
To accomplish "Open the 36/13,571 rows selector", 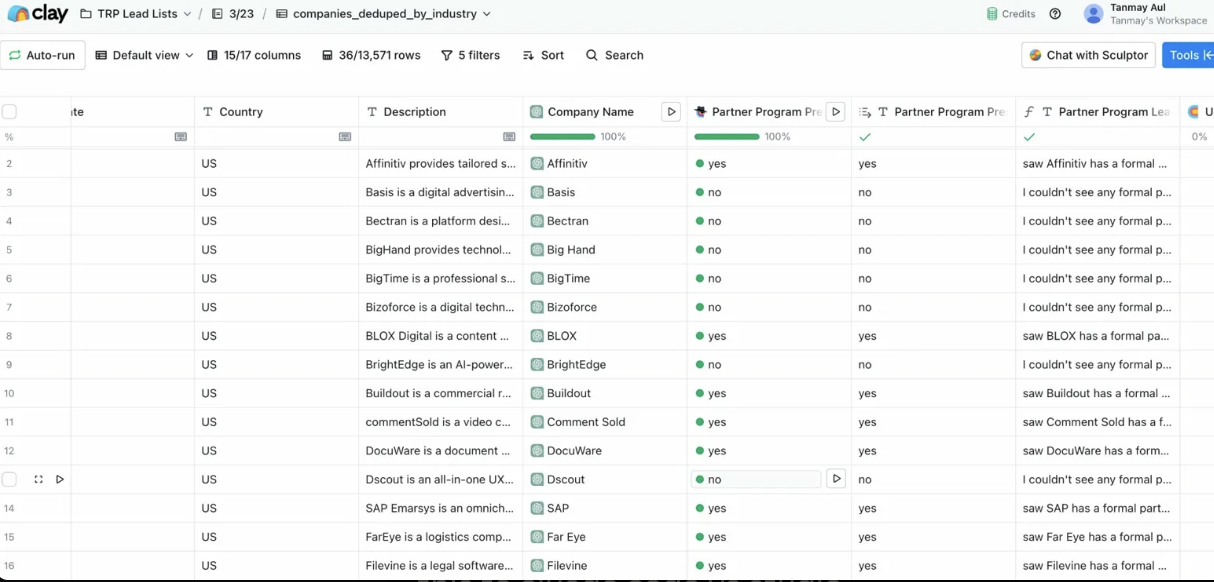I will (371, 55).
